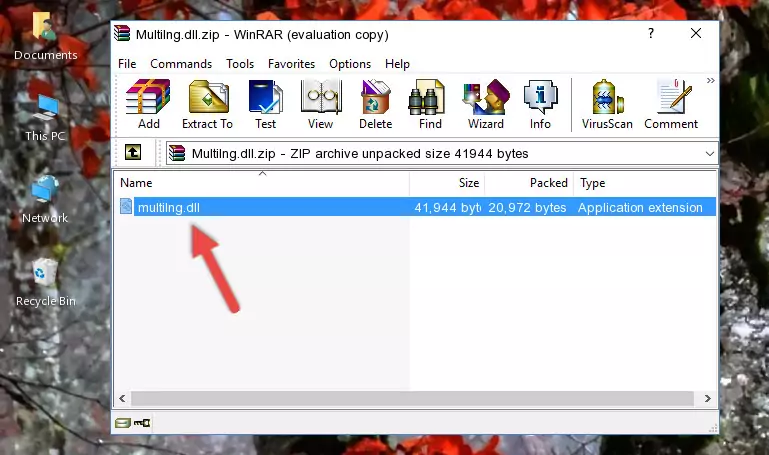The width and height of the screenshot is (769, 455).
Task: Sort by Name column header
Action: (262, 183)
